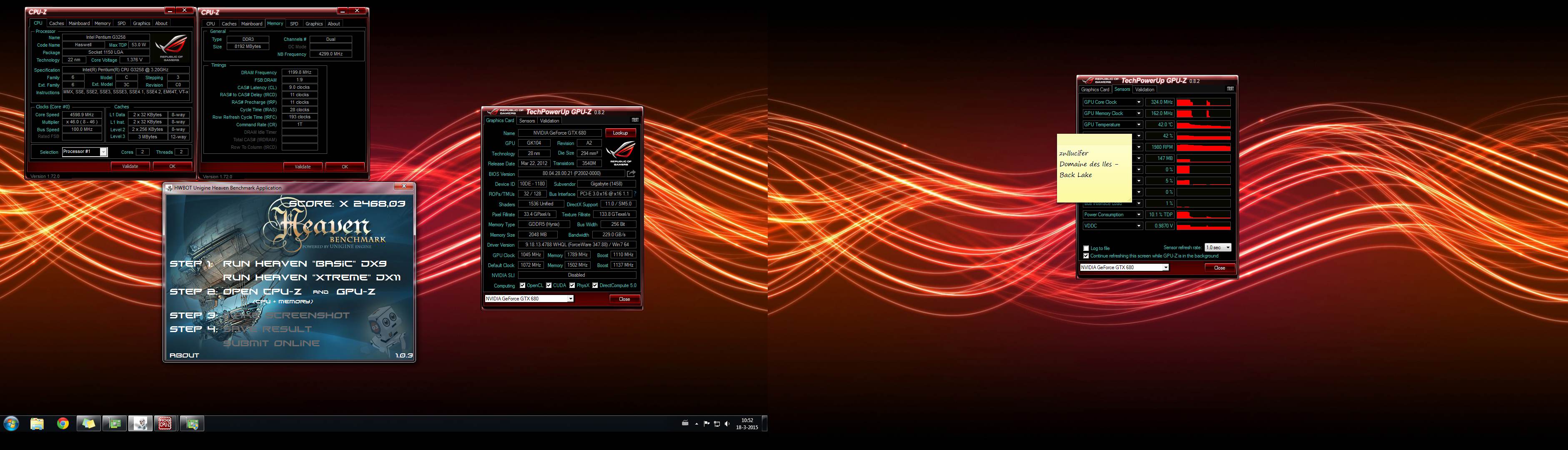
Task: Toggle the PhysX checkbox in GPU-Z
Action: tap(571, 285)
